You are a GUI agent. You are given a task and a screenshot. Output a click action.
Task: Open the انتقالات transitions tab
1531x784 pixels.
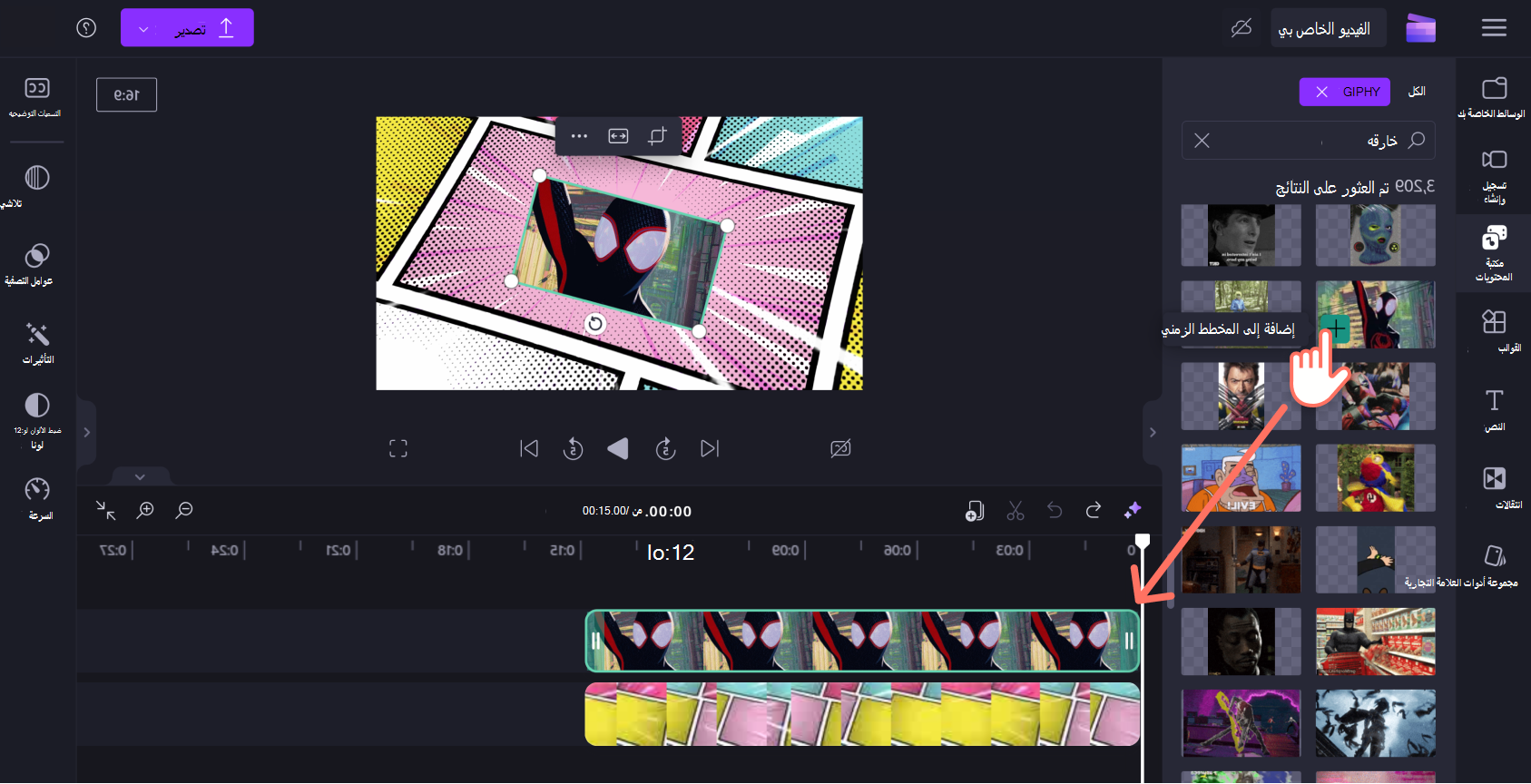[x=1494, y=487]
